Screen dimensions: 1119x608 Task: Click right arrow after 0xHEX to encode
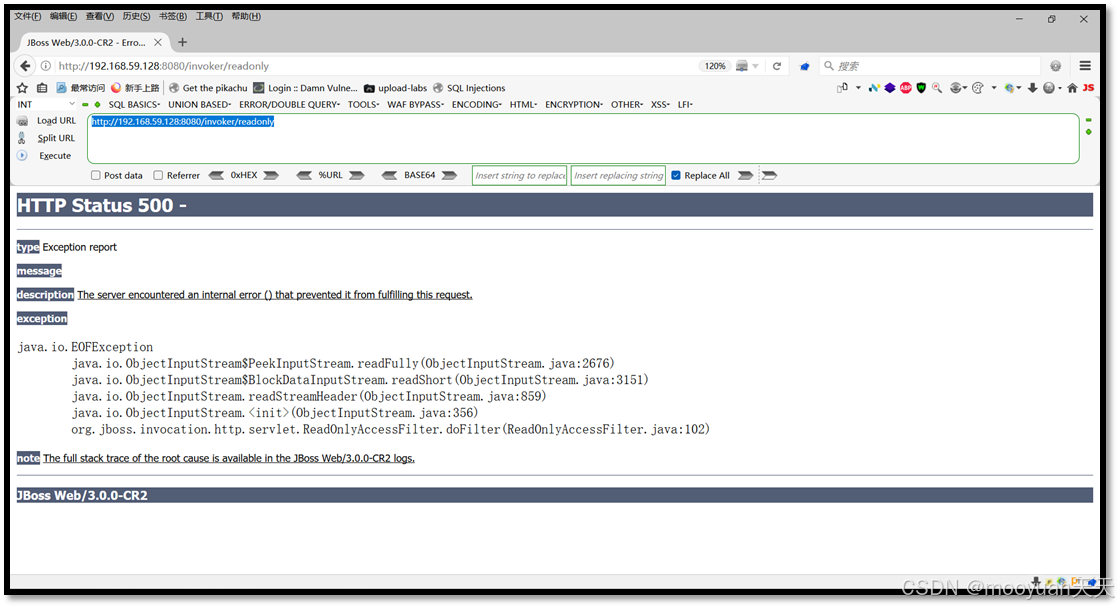271,176
